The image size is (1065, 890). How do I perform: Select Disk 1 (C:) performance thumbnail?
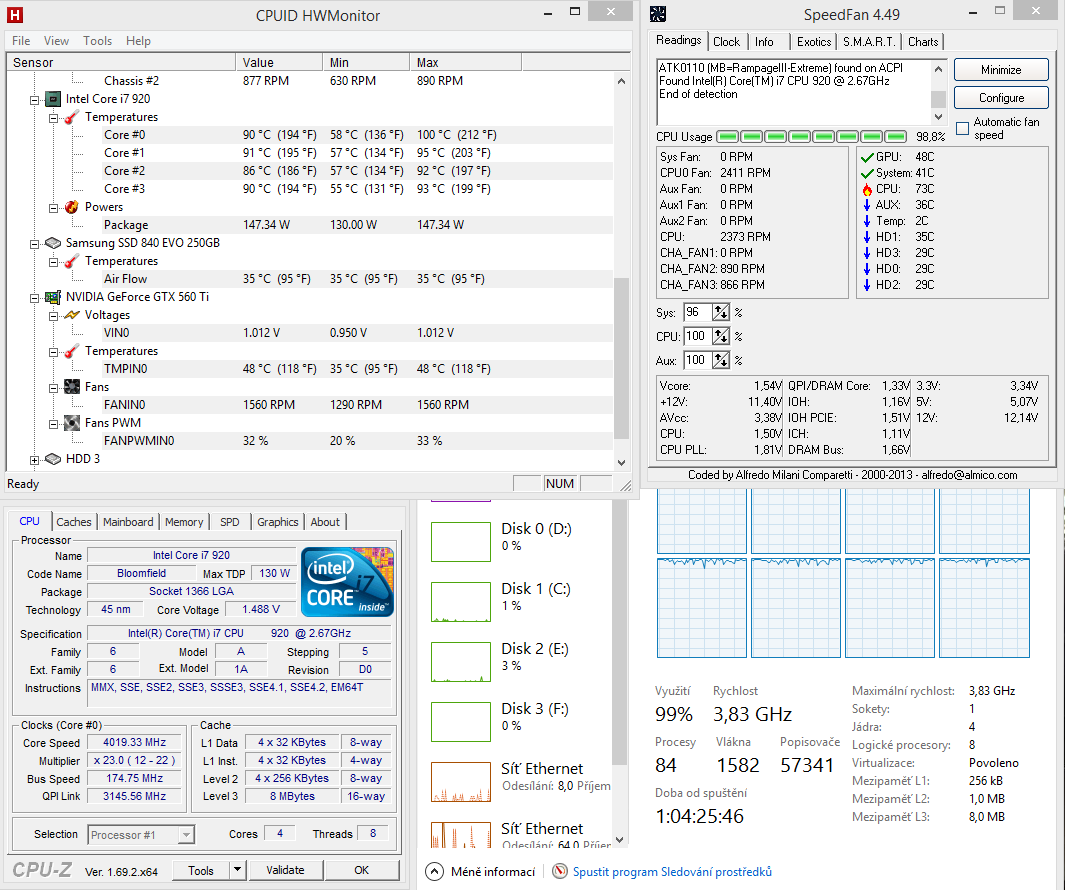461,602
